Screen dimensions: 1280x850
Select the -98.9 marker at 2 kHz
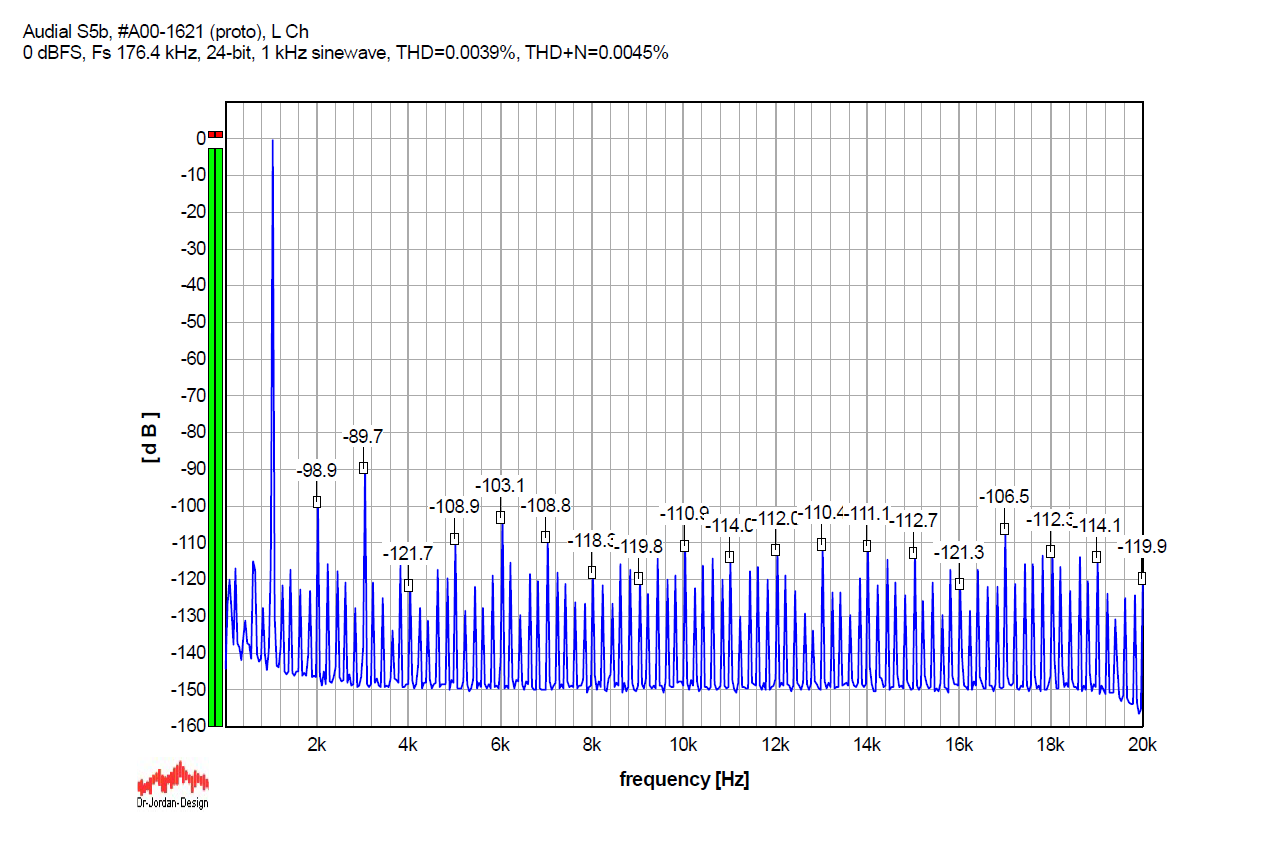click(317, 502)
